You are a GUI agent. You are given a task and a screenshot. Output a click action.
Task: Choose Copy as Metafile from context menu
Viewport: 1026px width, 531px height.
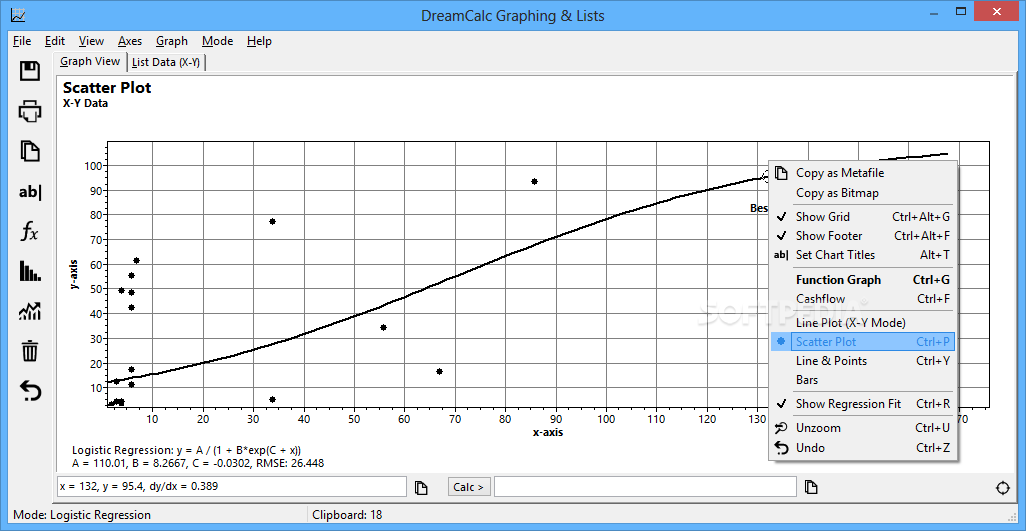tap(862, 173)
